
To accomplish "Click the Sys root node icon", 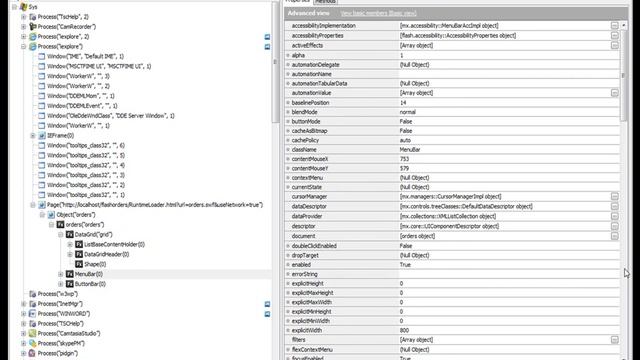I will click(x=24, y=7).
